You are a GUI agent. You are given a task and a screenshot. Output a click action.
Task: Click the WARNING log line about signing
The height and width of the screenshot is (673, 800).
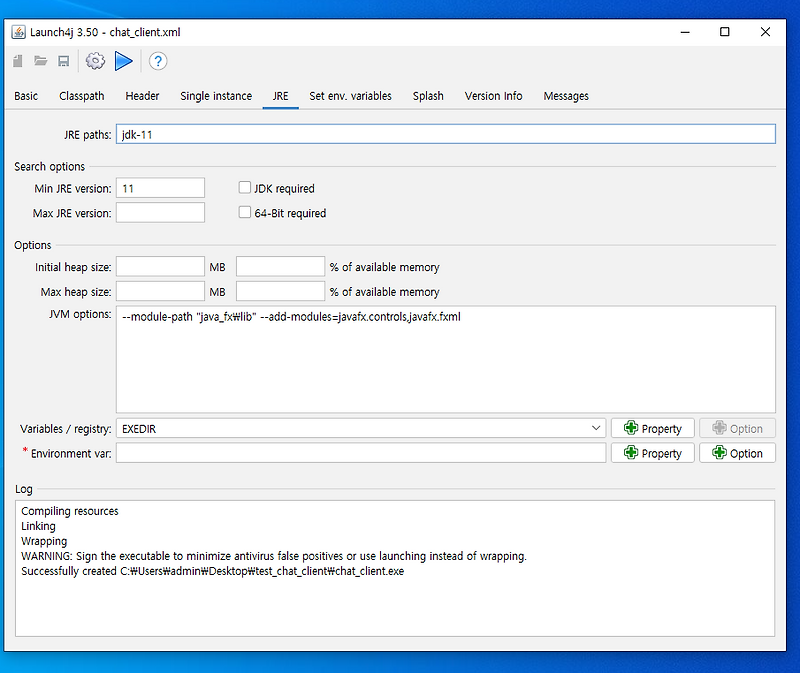273,556
